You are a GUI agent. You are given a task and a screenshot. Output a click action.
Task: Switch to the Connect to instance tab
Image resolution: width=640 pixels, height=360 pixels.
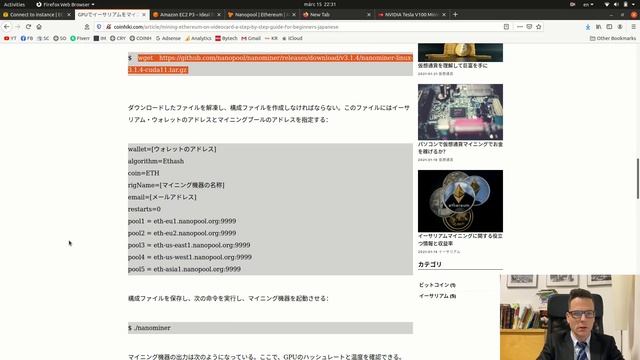coord(37,14)
